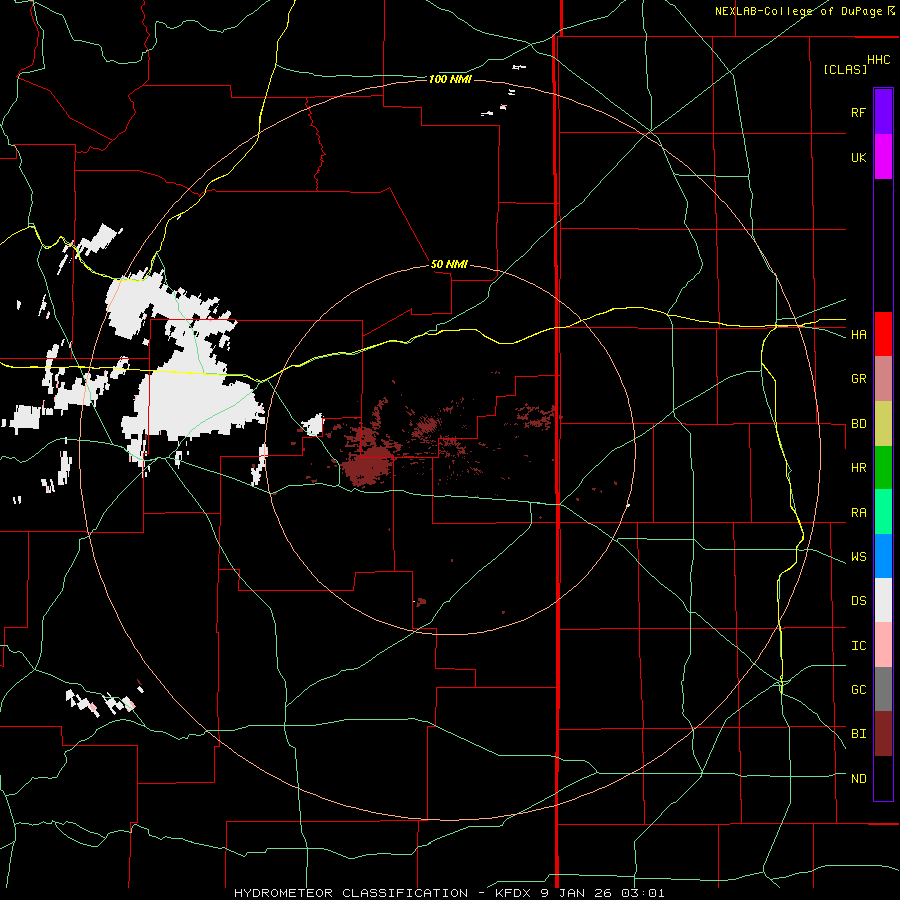Viewport: 900px width, 900px height.
Task: Click the RF purple legend swatch
Action: 883,112
